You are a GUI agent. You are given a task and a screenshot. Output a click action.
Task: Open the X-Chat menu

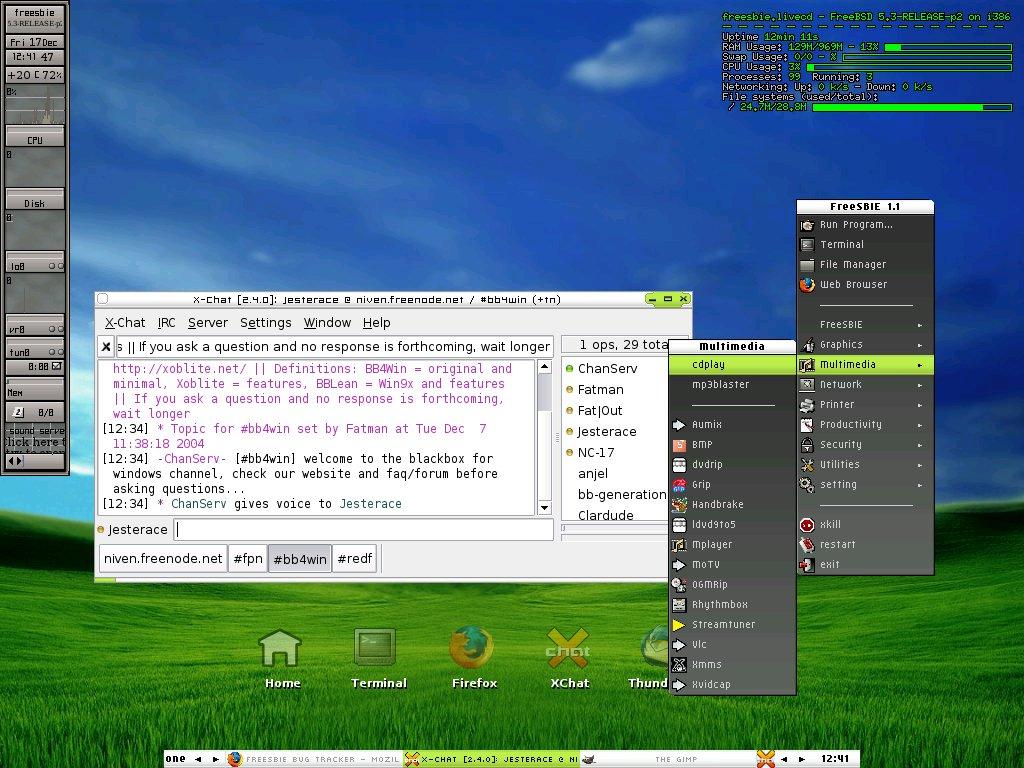tap(125, 323)
